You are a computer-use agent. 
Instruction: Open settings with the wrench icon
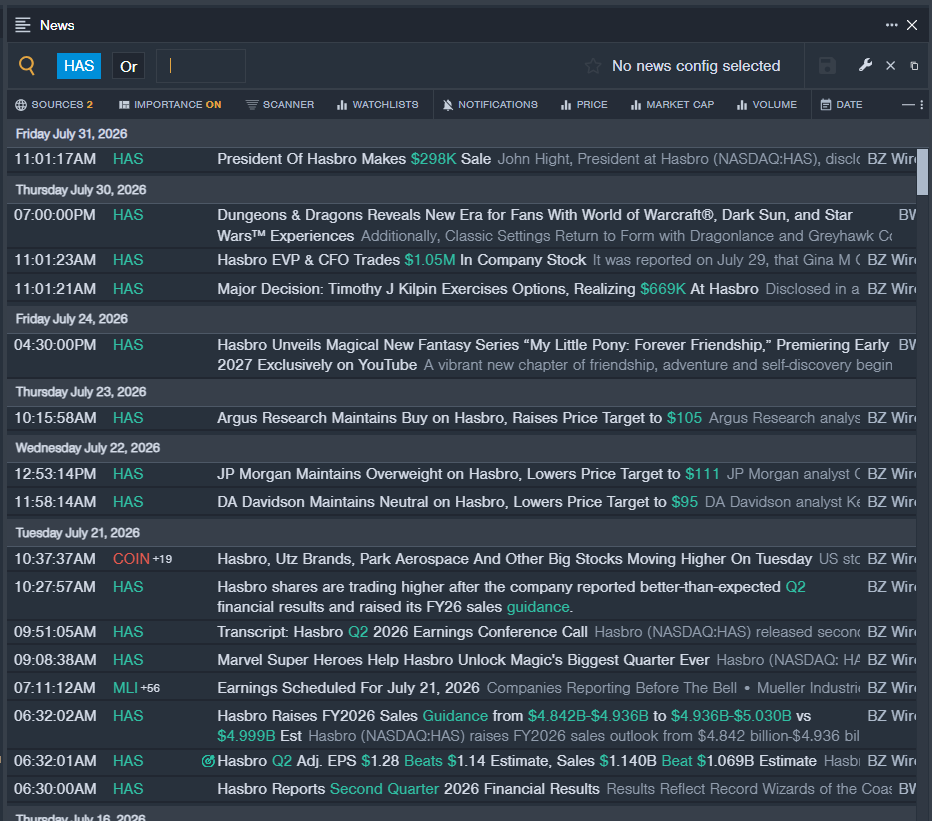[x=865, y=65]
